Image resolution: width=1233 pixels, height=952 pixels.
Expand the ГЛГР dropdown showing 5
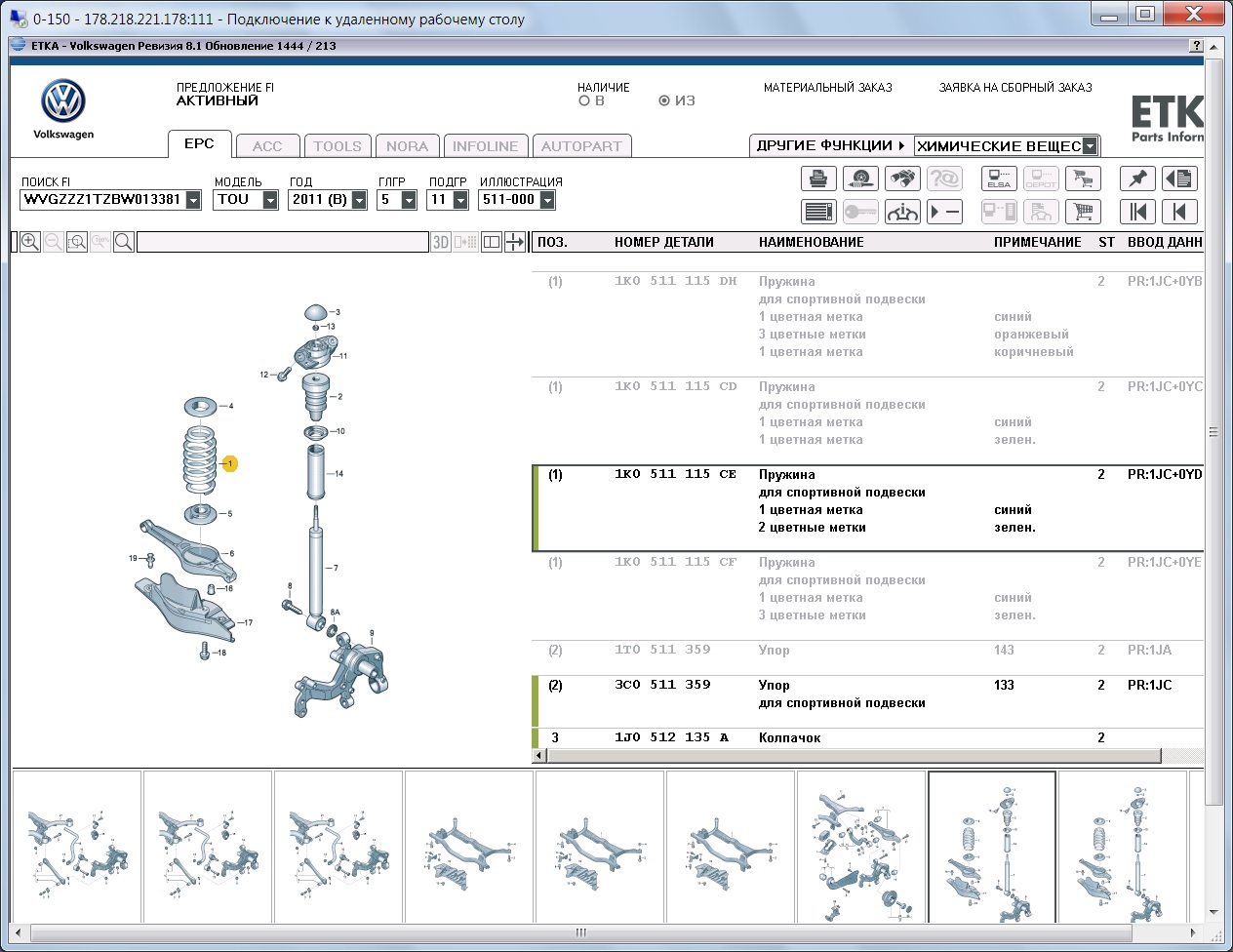click(x=409, y=200)
